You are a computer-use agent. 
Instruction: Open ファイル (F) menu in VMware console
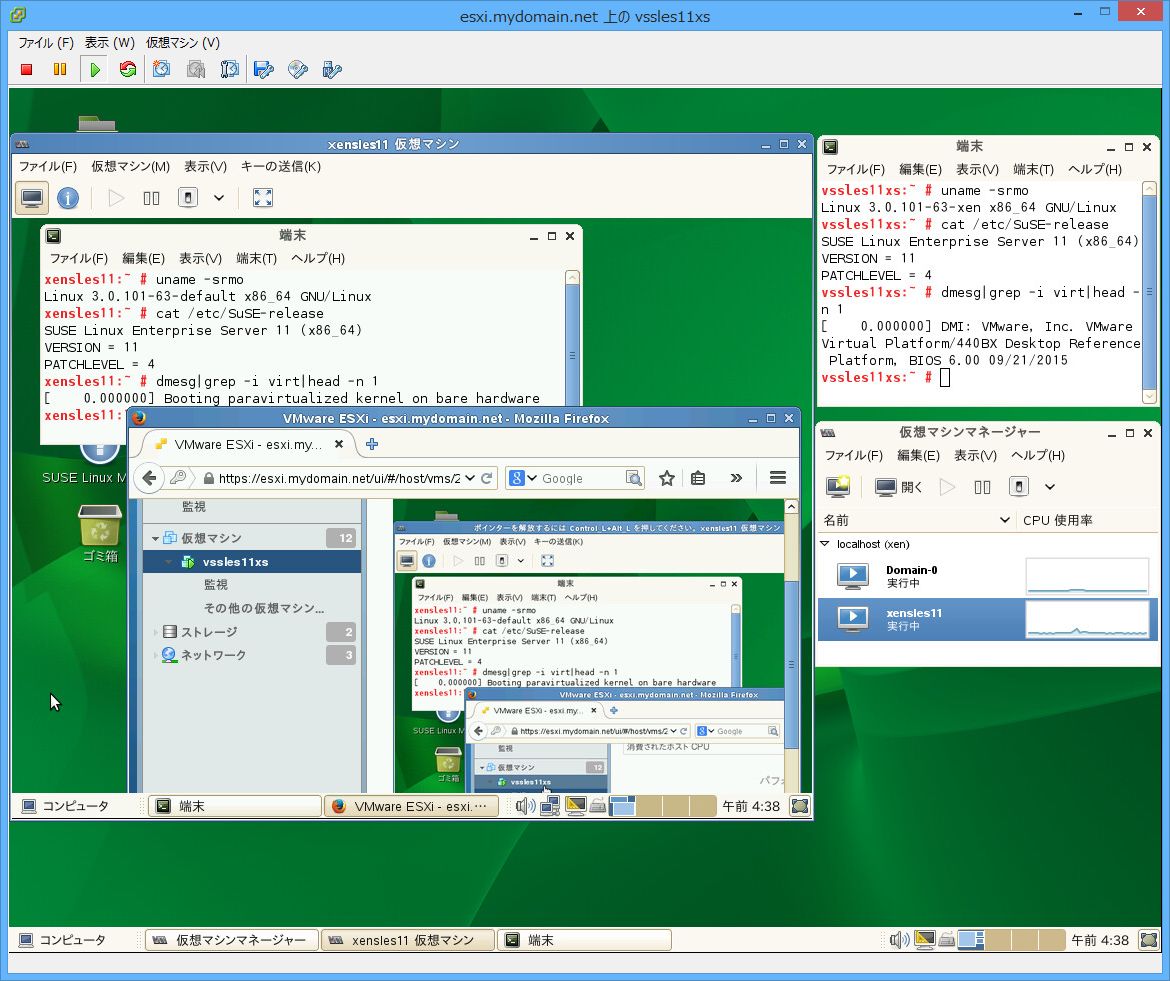46,43
